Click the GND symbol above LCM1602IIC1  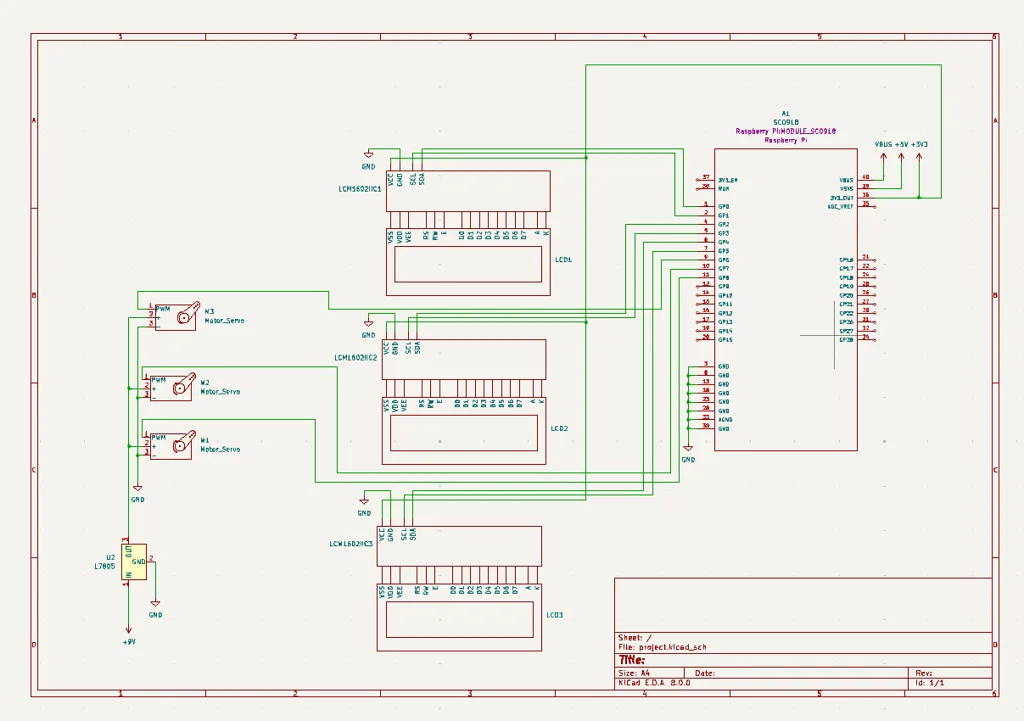(368, 155)
